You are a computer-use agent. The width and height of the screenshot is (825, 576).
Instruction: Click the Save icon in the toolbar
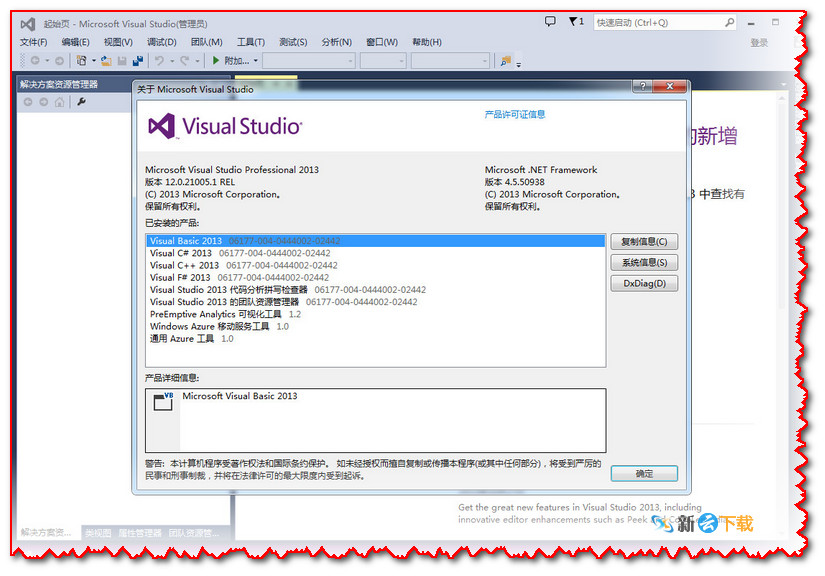(x=120, y=61)
